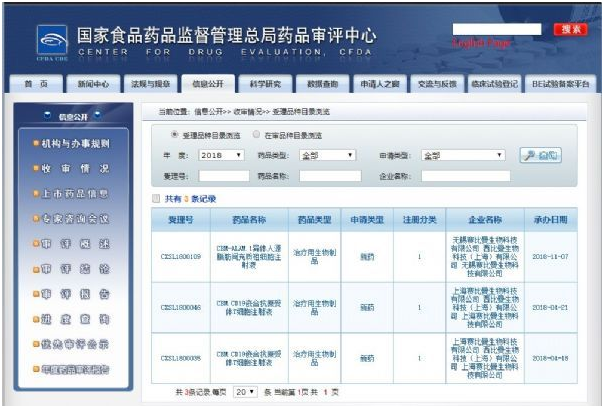
Task: Switch to the 信息公开 tab
Action: tap(208, 84)
